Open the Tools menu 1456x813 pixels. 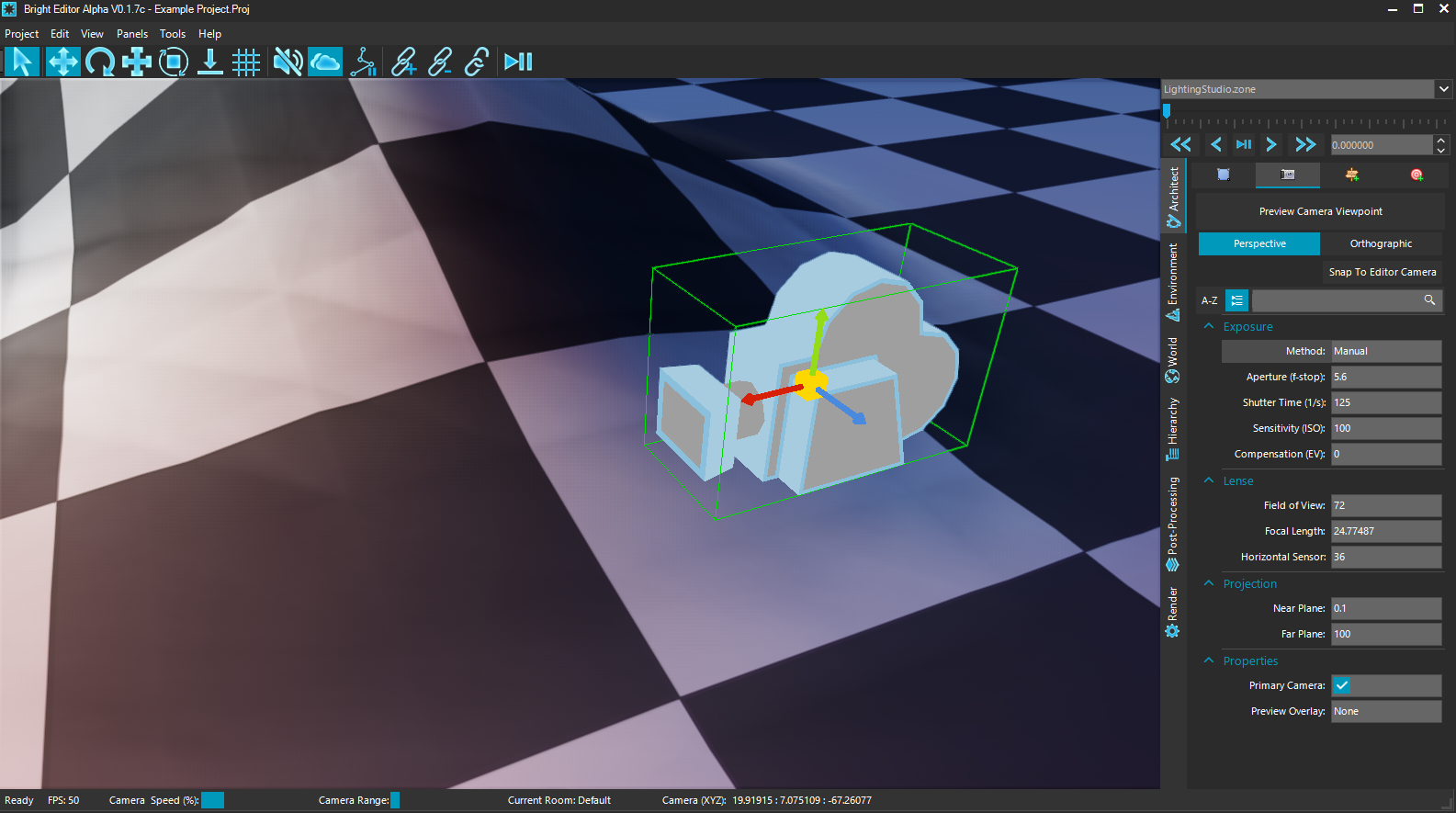[x=173, y=34]
